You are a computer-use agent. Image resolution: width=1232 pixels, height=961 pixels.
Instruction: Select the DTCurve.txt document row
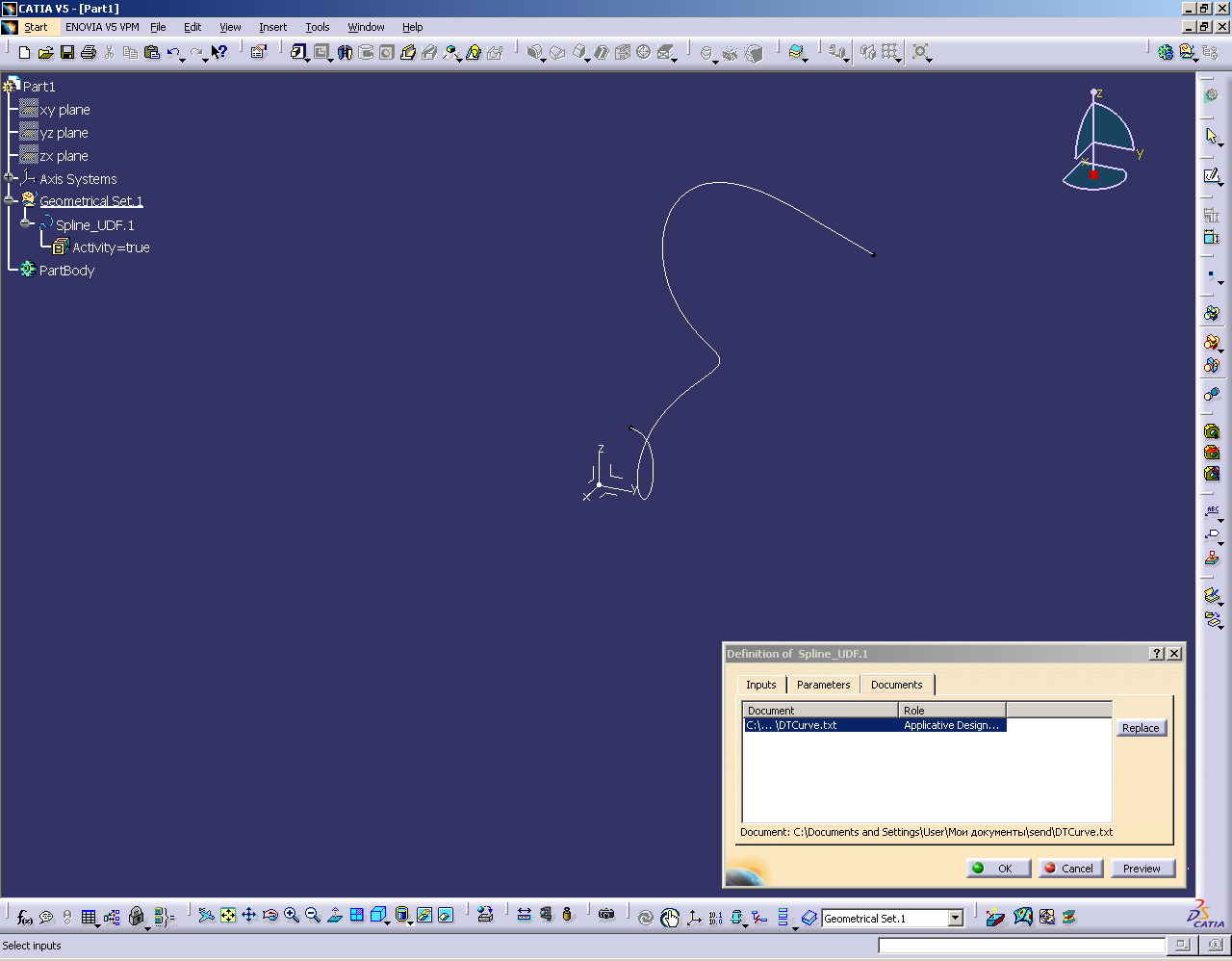click(875, 725)
